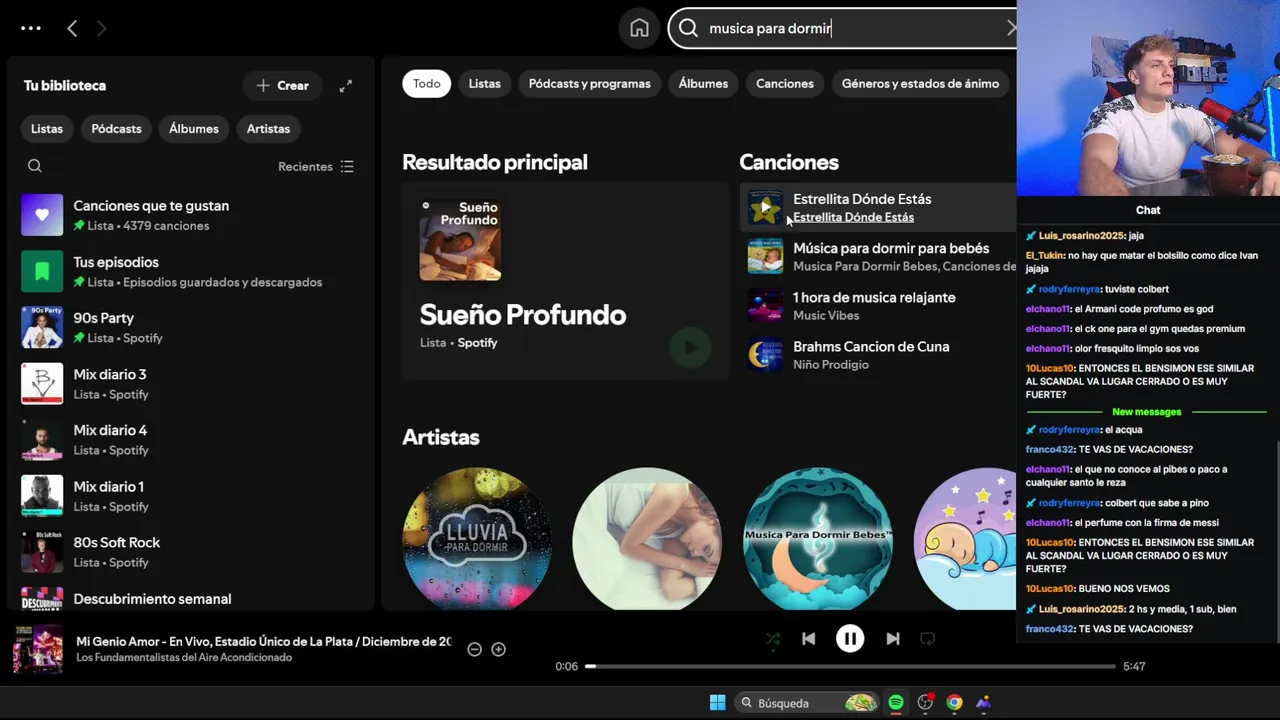Expand the library panel with arrows icon
1280x720 pixels.
tap(345, 86)
